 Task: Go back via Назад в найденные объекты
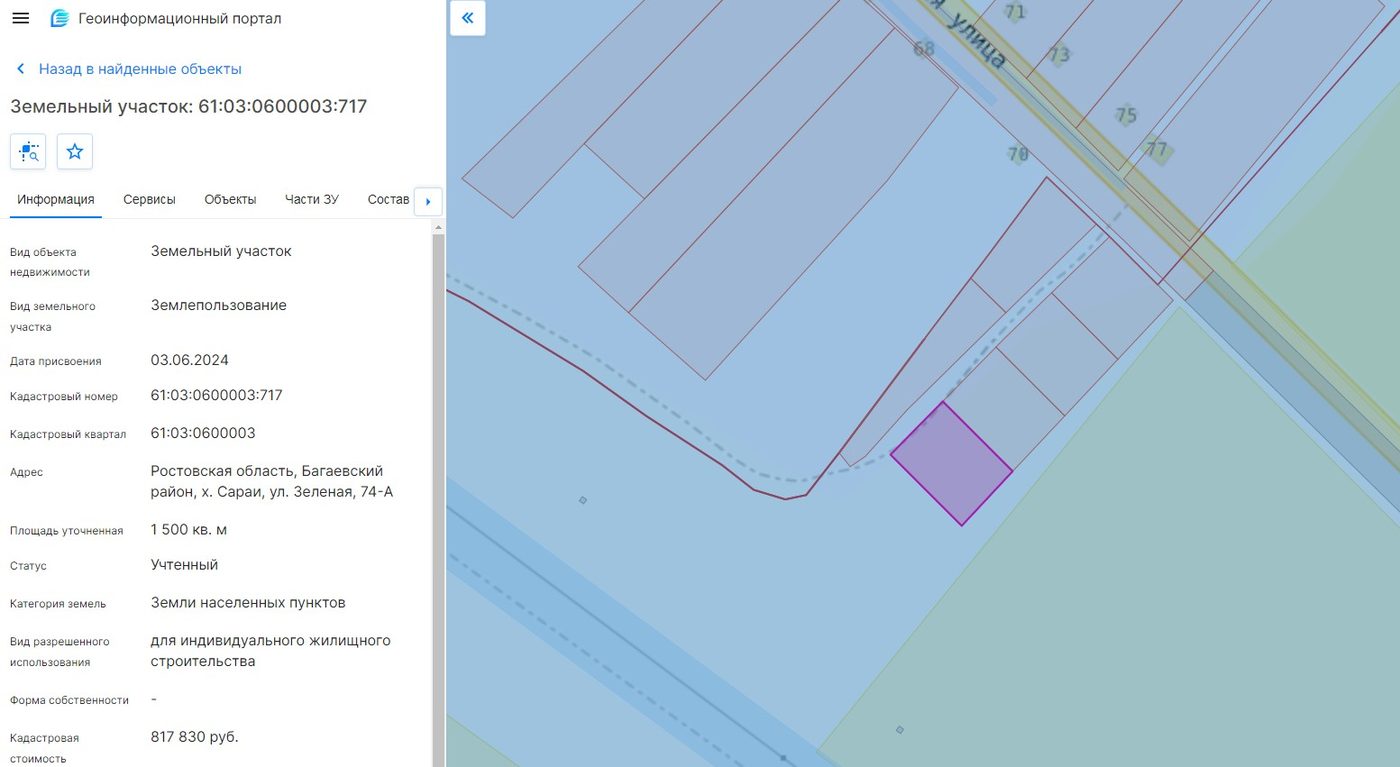point(140,69)
